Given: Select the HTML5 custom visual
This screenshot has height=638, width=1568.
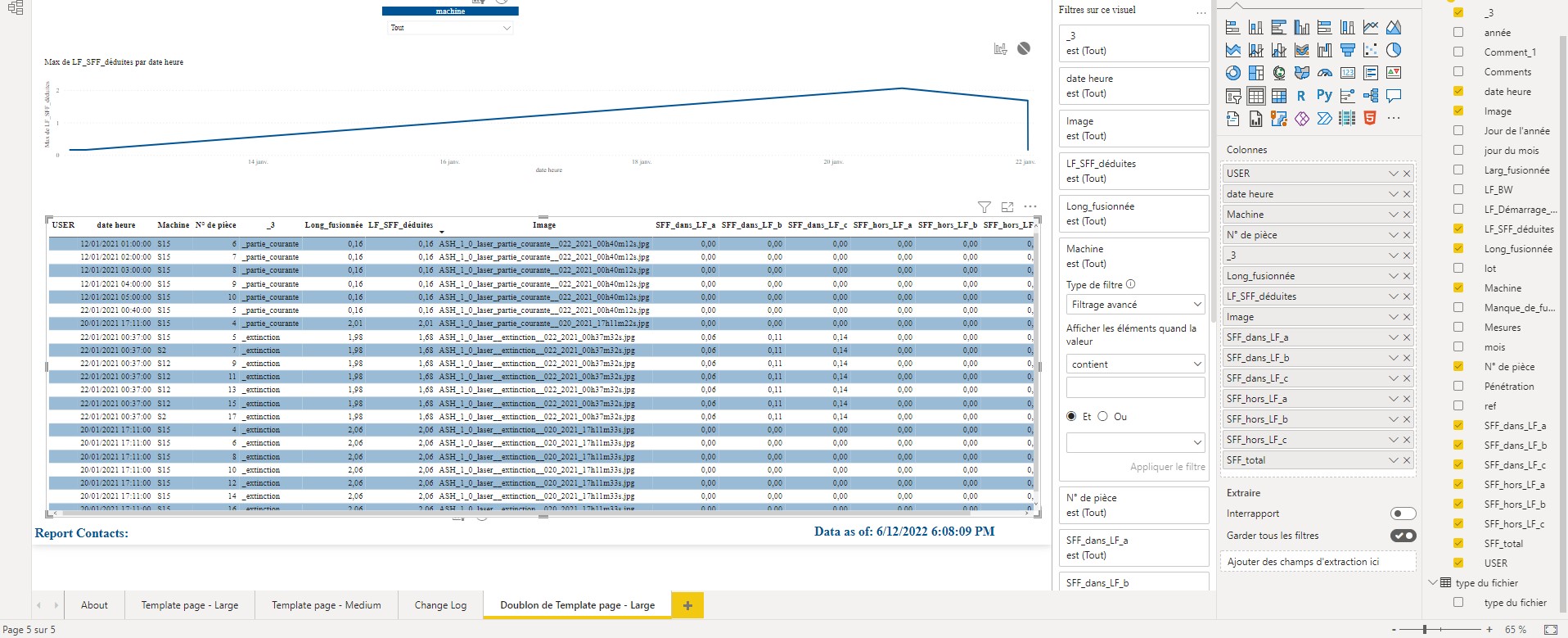Looking at the screenshot, I should point(1370,119).
